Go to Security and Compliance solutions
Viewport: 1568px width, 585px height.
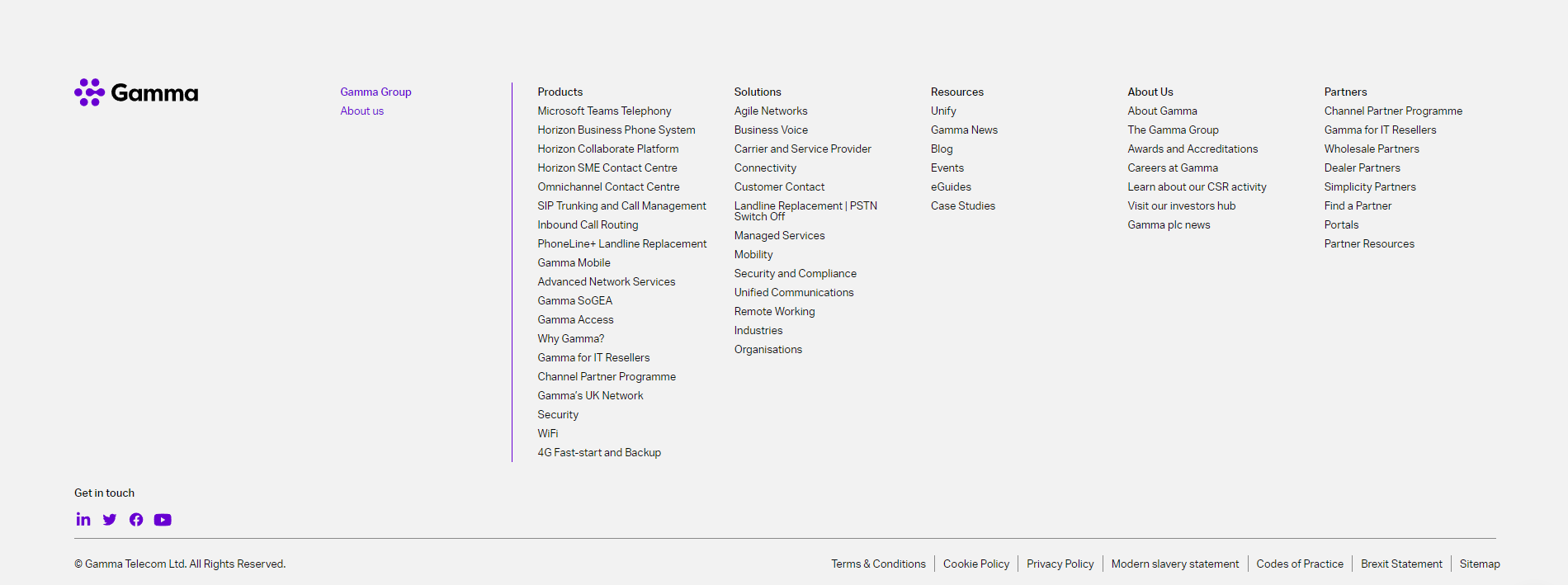pos(795,273)
